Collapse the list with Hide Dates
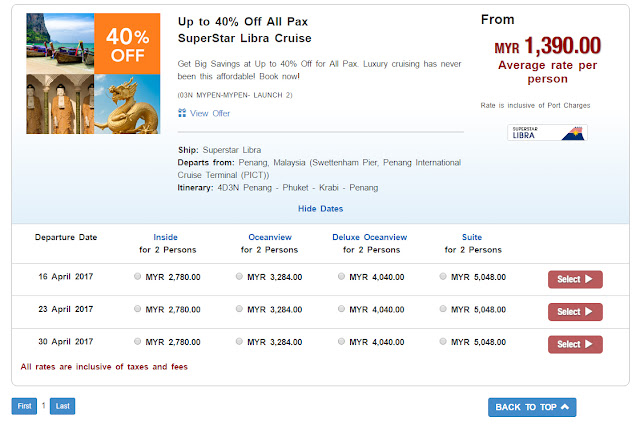The width and height of the screenshot is (640, 425). tap(320, 209)
